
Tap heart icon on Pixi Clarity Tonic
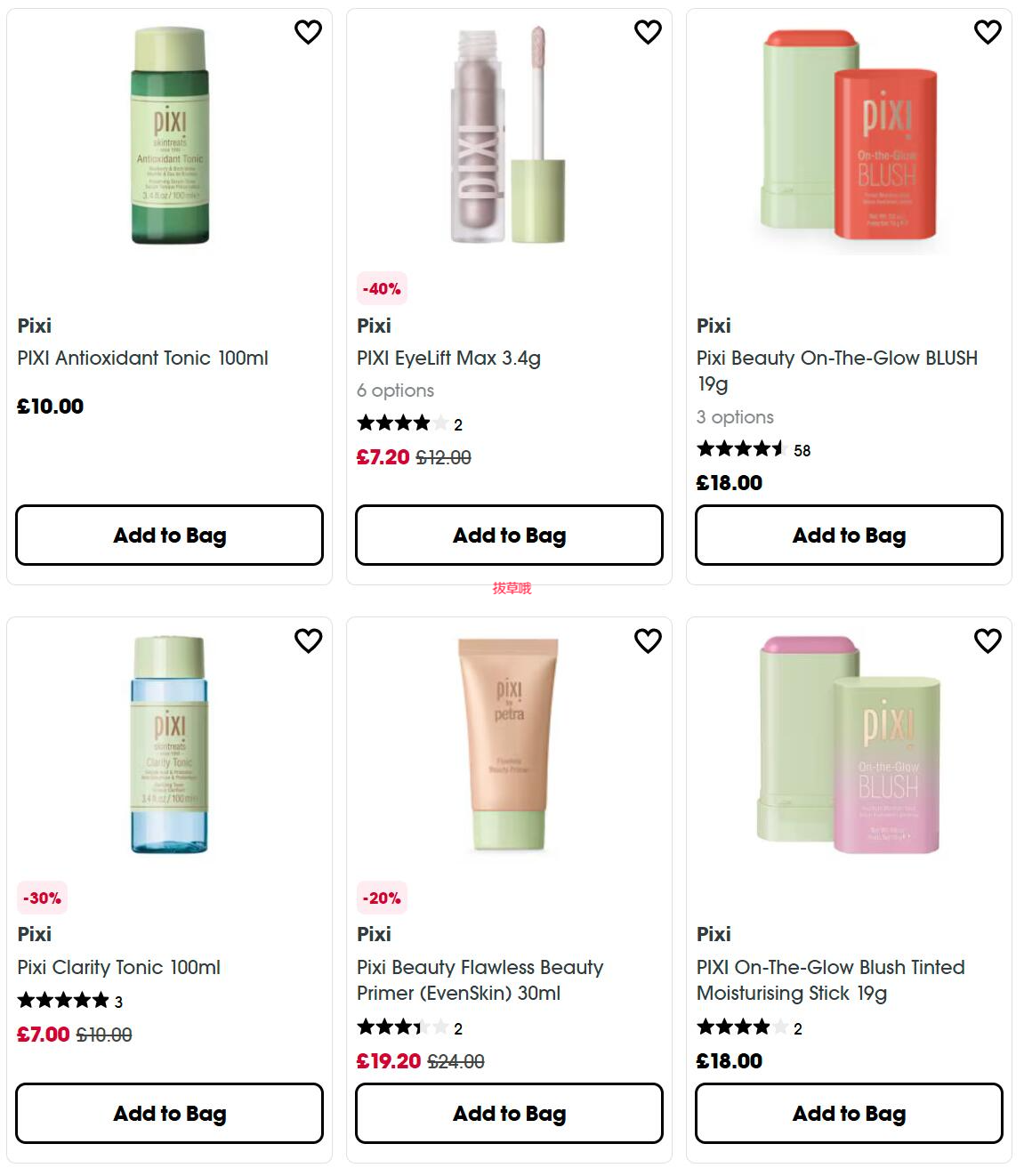pyautogui.click(x=308, y=640)
